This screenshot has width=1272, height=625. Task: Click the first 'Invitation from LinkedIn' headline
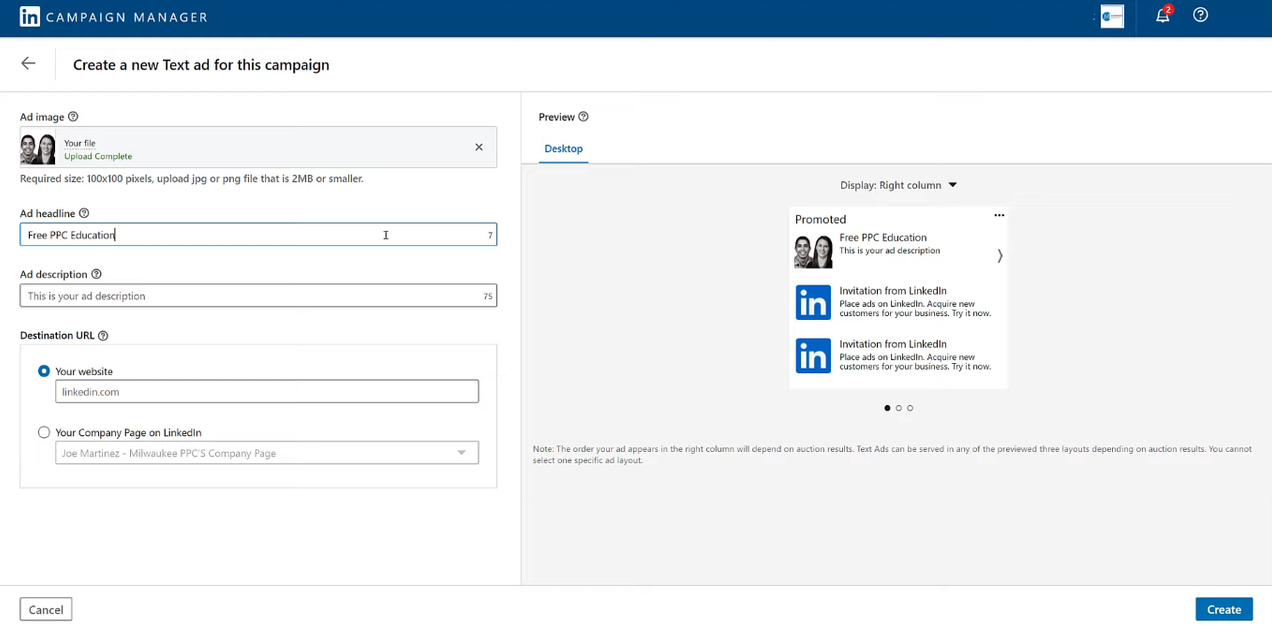(893, 291)
